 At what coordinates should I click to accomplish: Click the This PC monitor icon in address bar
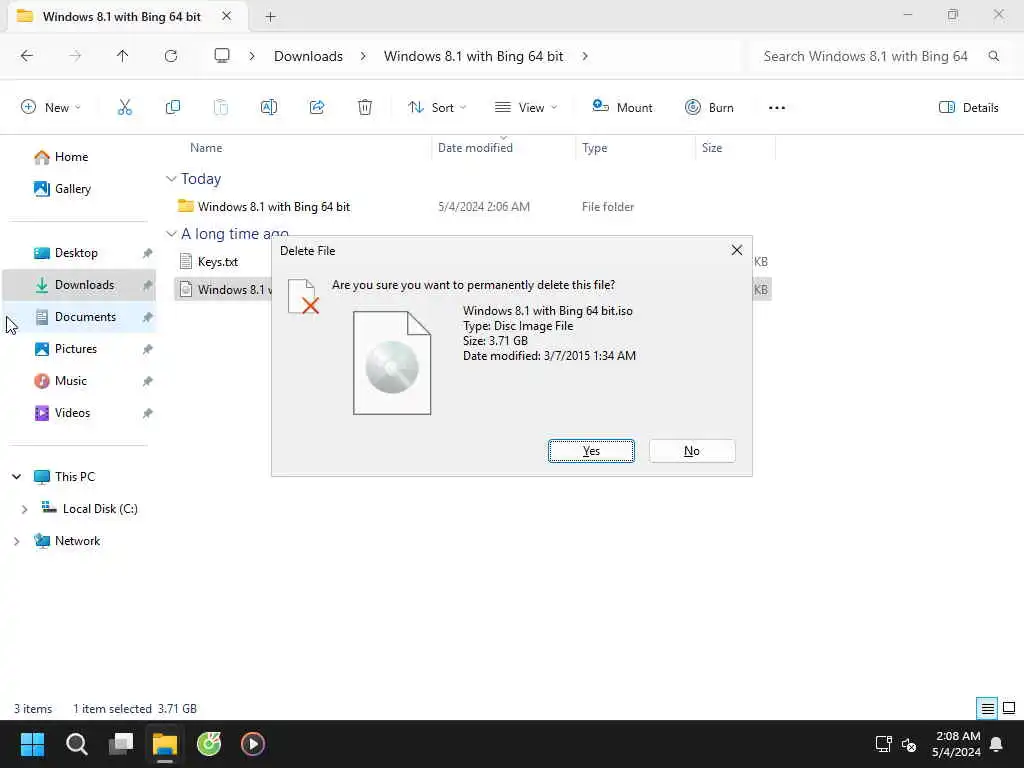pyautogui.click(x=222, y=56)
